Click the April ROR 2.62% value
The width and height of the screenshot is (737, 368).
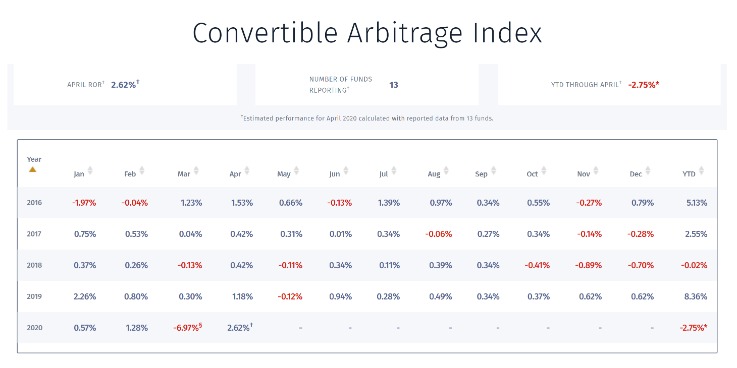coord(125,85)
